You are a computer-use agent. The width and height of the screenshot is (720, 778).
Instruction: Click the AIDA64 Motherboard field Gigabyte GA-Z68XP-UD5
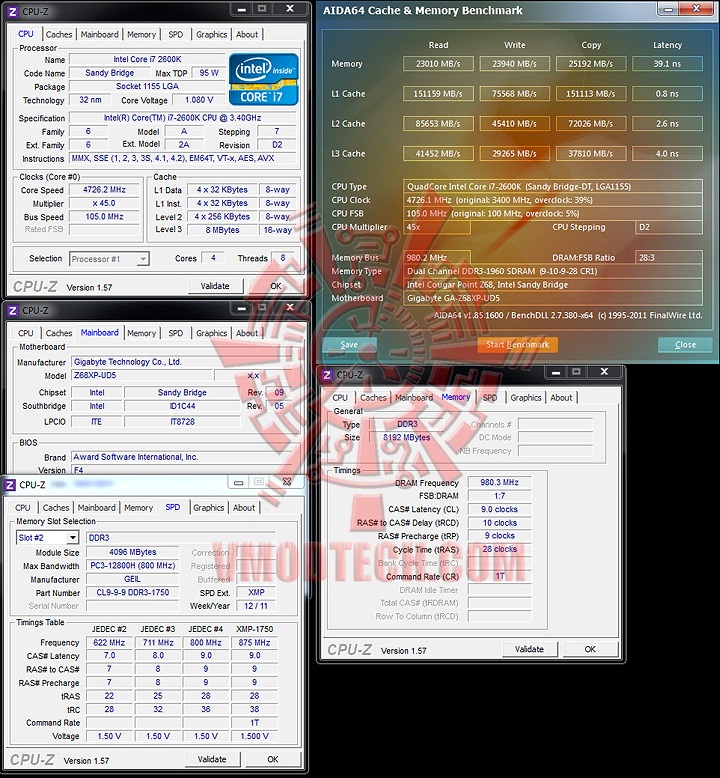553,298
